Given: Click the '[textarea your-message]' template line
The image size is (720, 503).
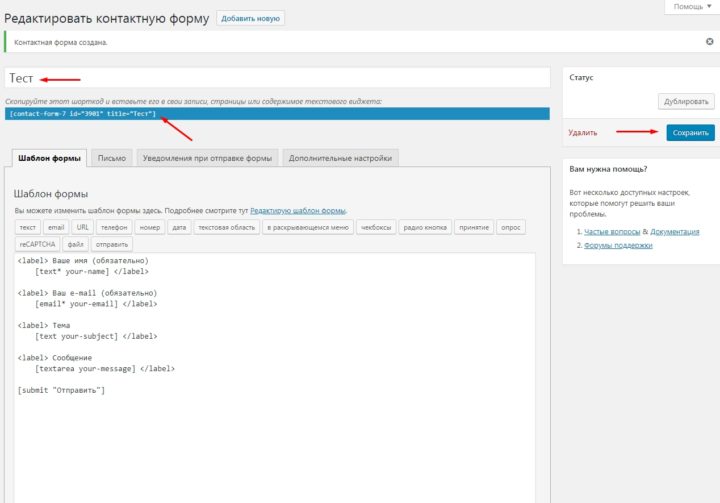Looking at the screenshot, I should coord(105,368).
